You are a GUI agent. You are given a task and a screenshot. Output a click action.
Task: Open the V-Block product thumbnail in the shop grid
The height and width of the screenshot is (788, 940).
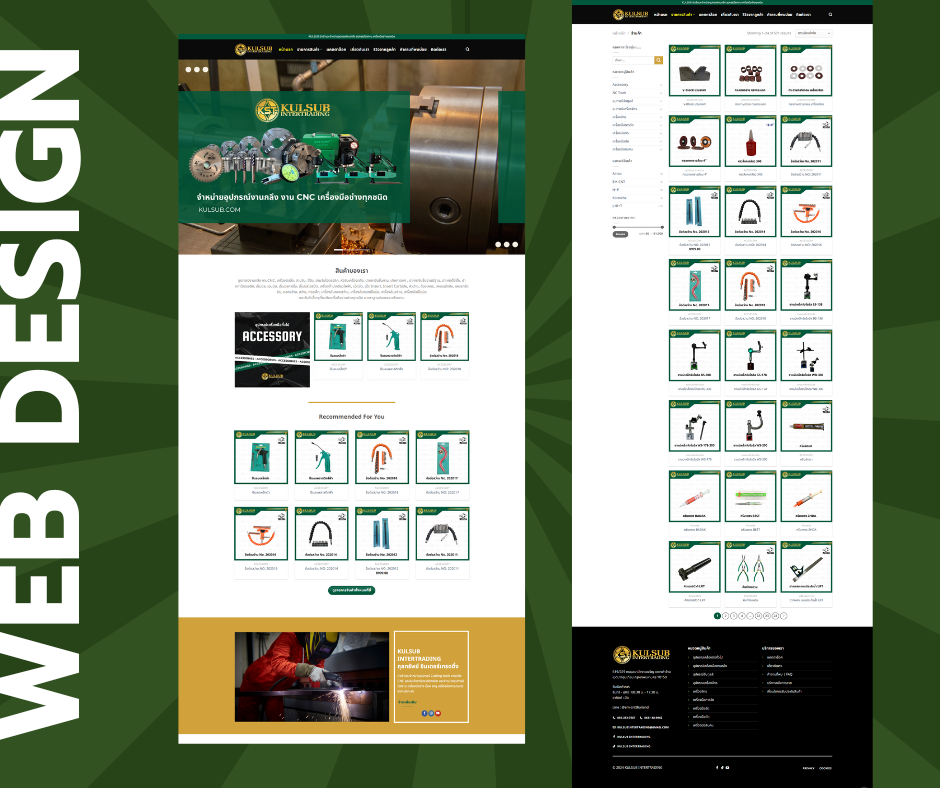(x=694, y=69)
